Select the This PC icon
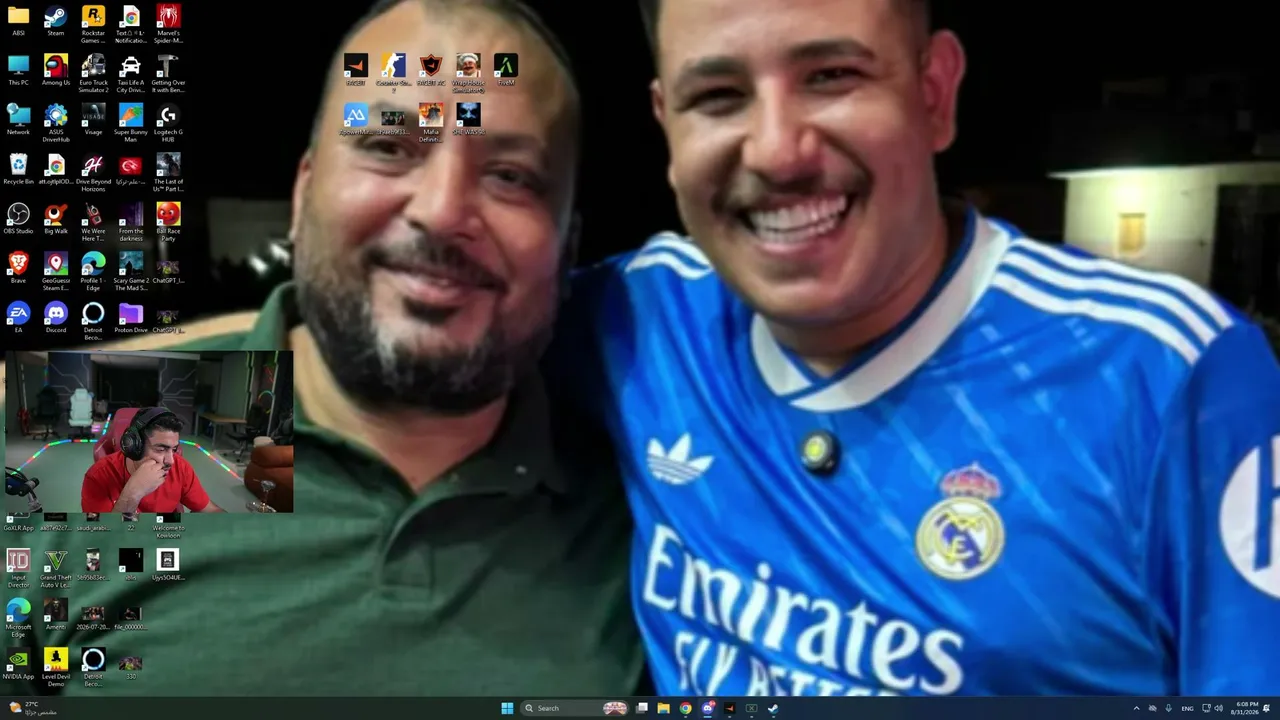 18,71
